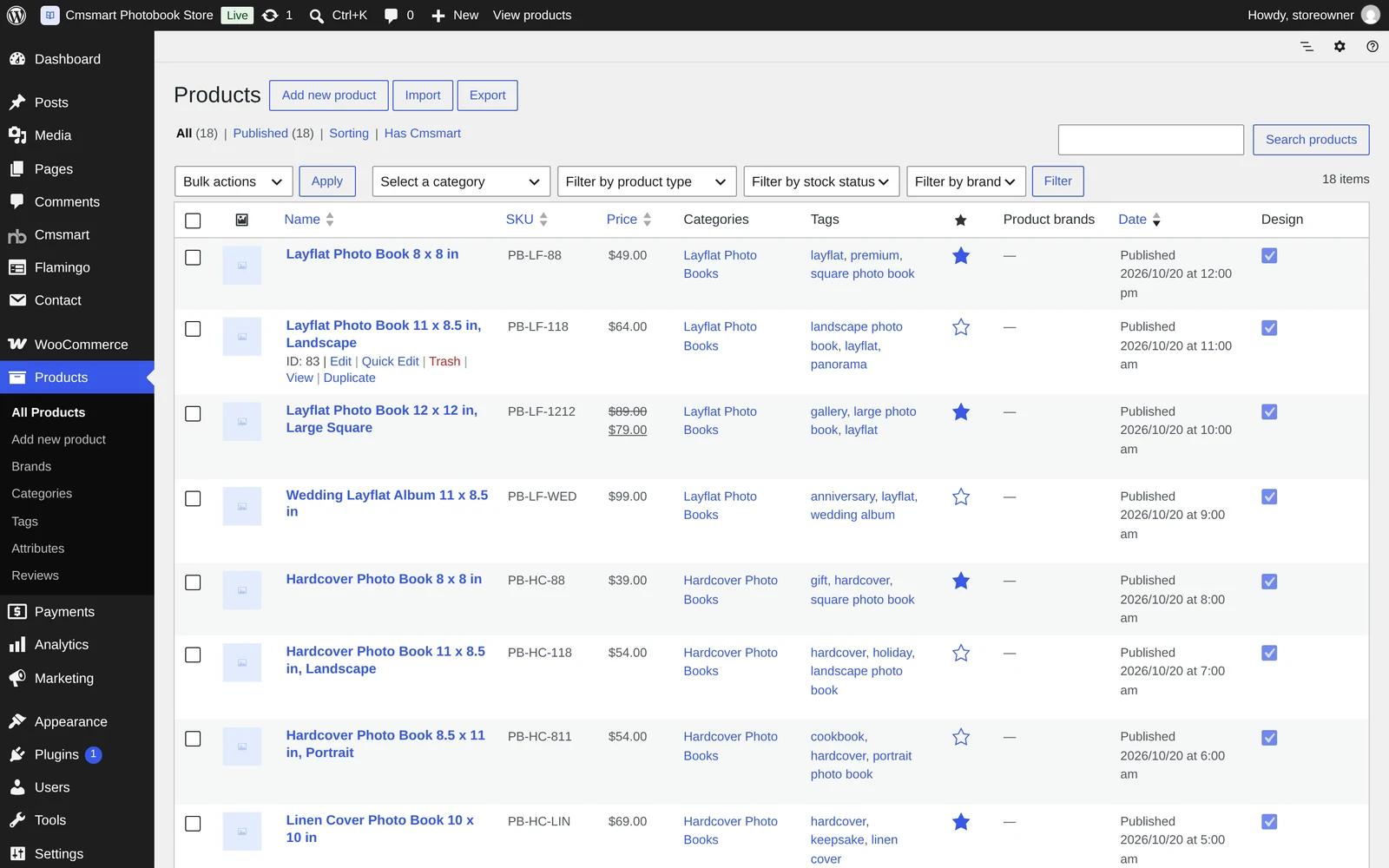Sort by the image column icon

tap(242, 220)
